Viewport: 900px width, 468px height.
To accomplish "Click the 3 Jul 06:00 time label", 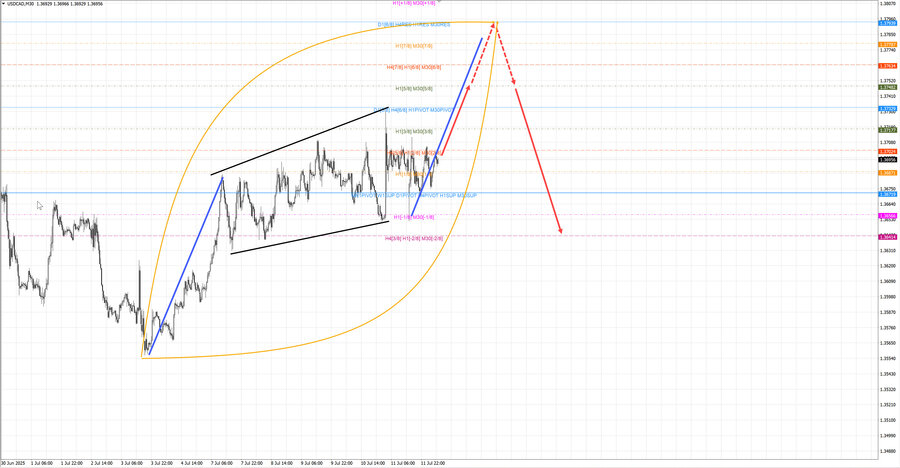I will tap(132, 463).
